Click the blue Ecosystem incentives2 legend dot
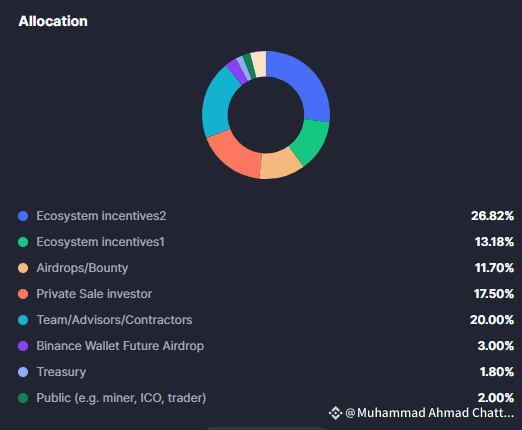Viewport: 522px width, 430px height. 23,216
